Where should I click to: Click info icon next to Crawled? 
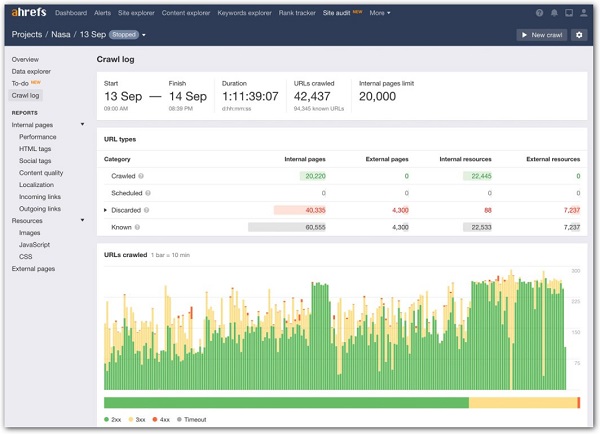click(x=141, y=176)
